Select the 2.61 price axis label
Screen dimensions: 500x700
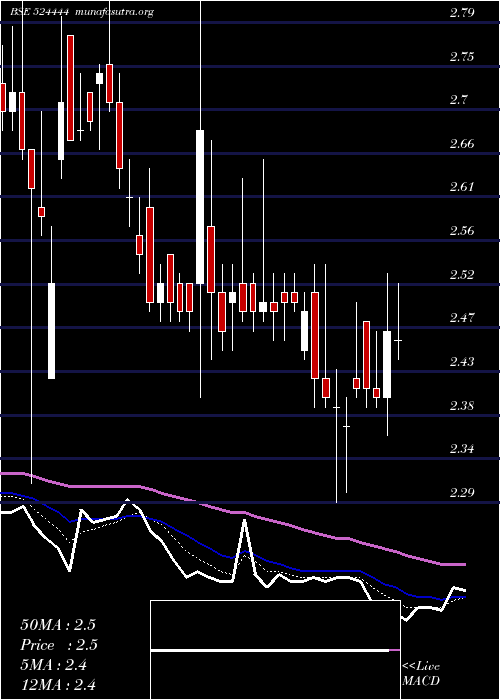coord(462,186)
